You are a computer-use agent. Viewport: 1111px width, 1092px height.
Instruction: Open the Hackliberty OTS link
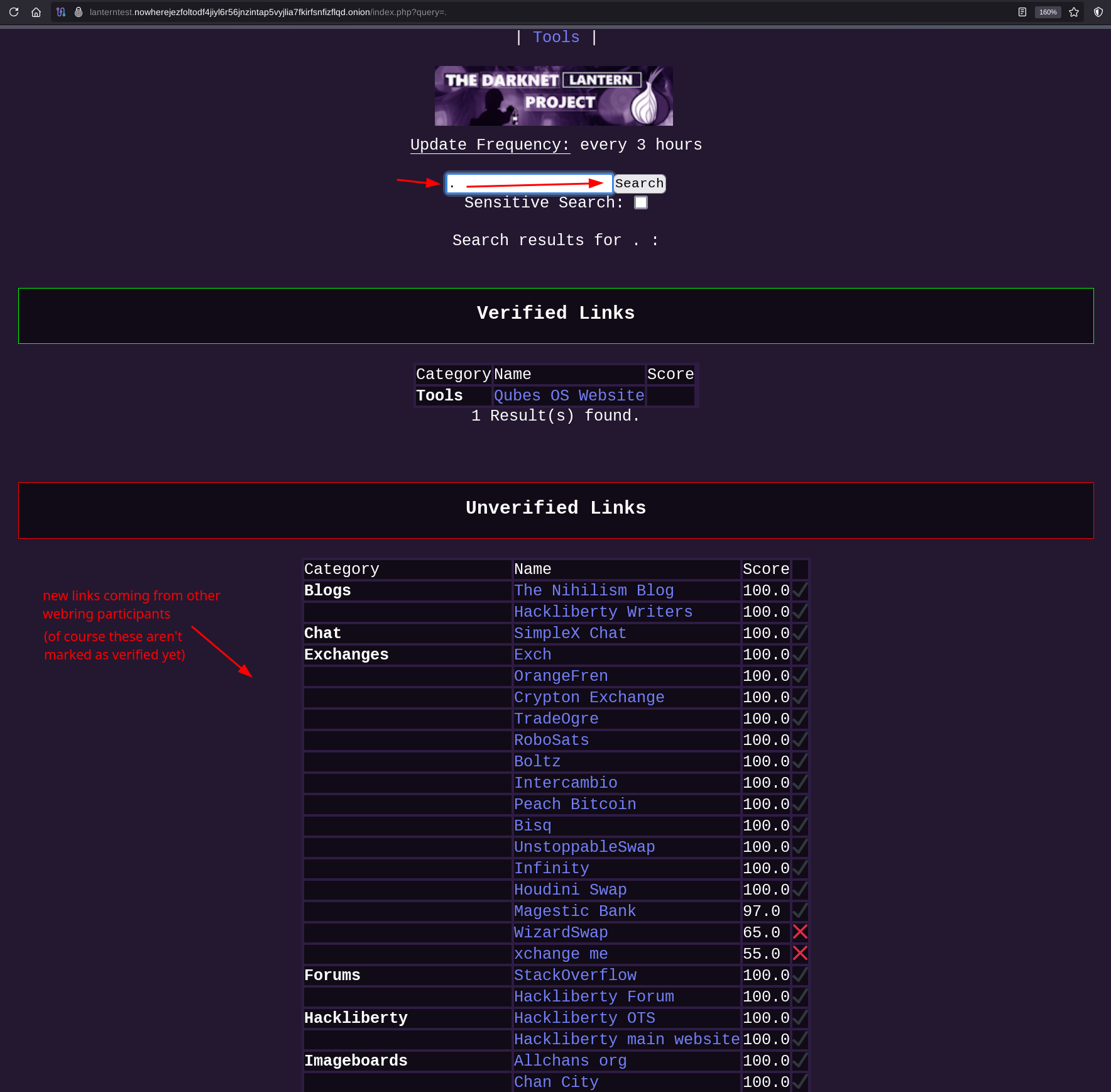pyautogui.click(x=584, y=1018)
